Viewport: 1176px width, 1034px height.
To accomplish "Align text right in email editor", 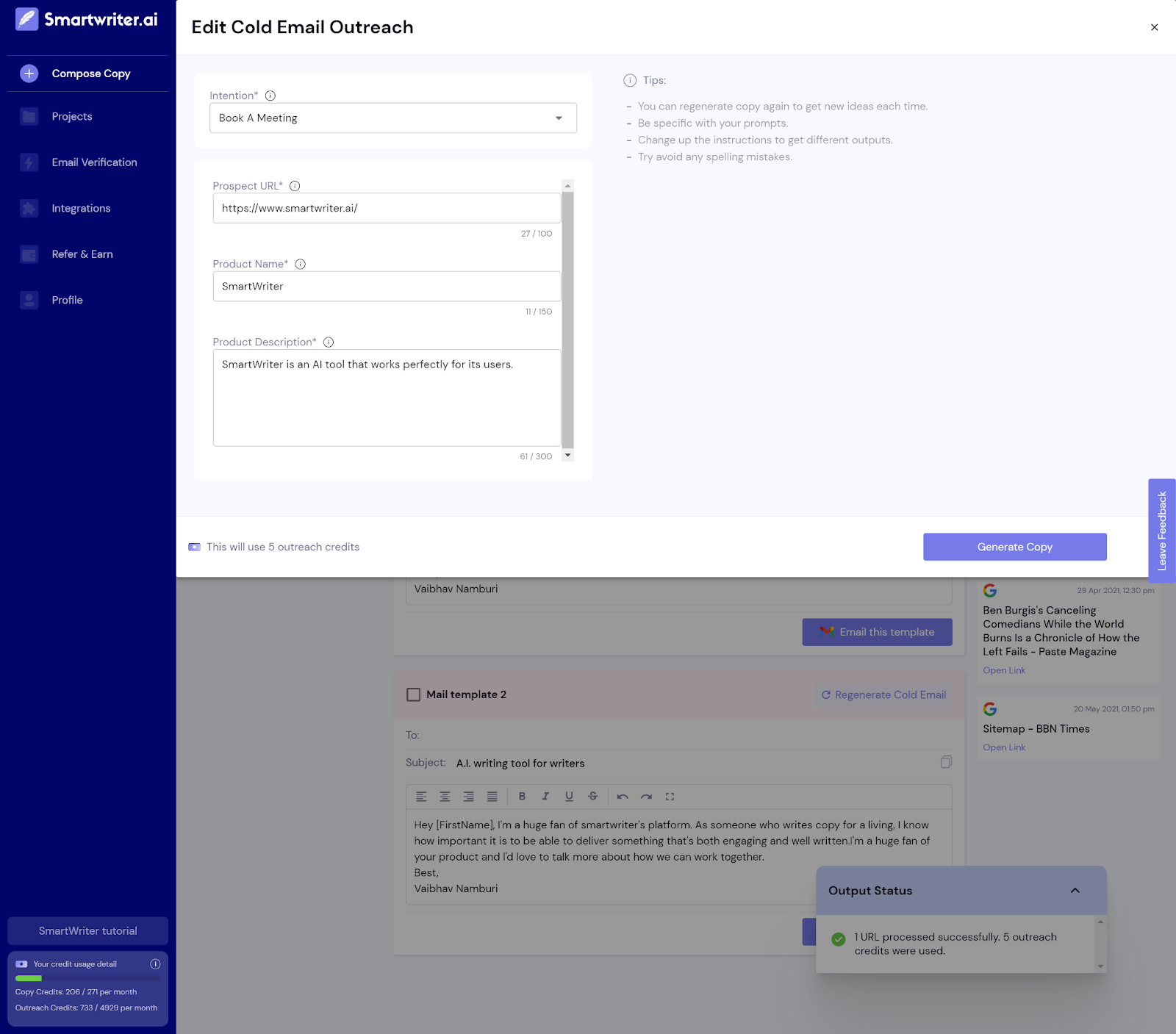I will (468, 797).
